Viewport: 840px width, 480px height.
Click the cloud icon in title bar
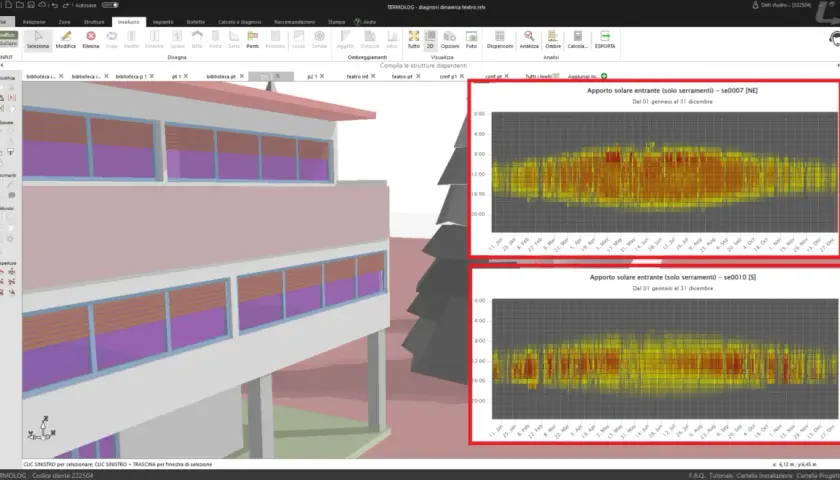coord(42,5)
